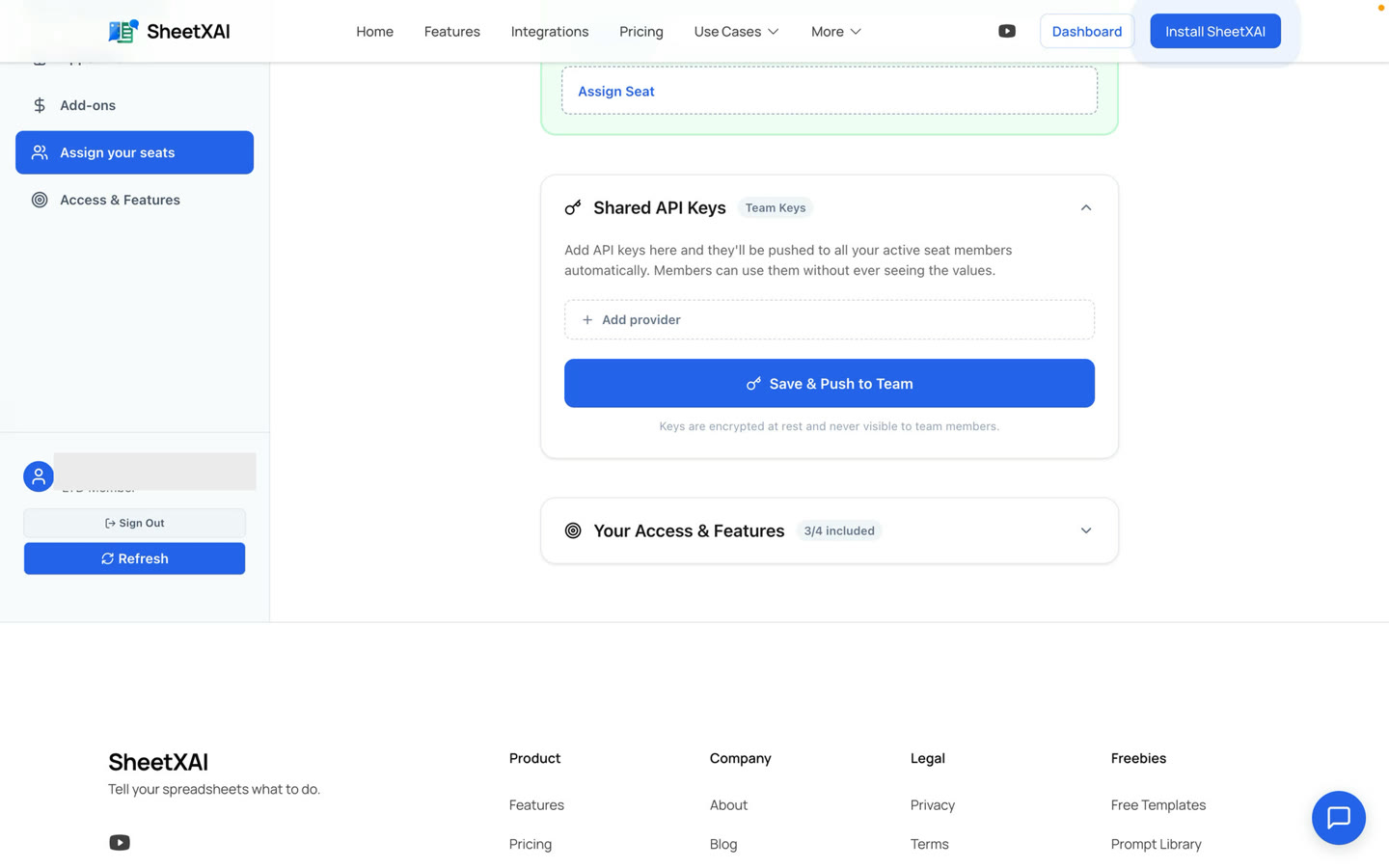Click the Add provider box

(830, 319)
